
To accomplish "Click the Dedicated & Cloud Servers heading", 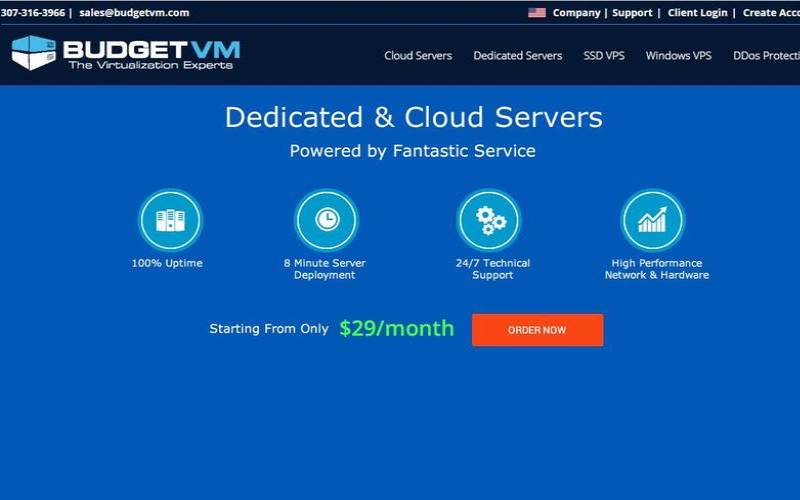I will point(414,117).
